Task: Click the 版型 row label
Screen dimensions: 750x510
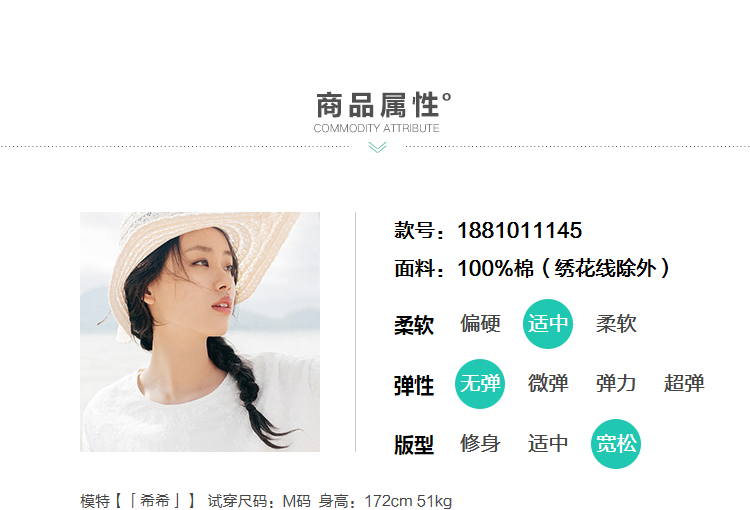Action: point(414,445)
